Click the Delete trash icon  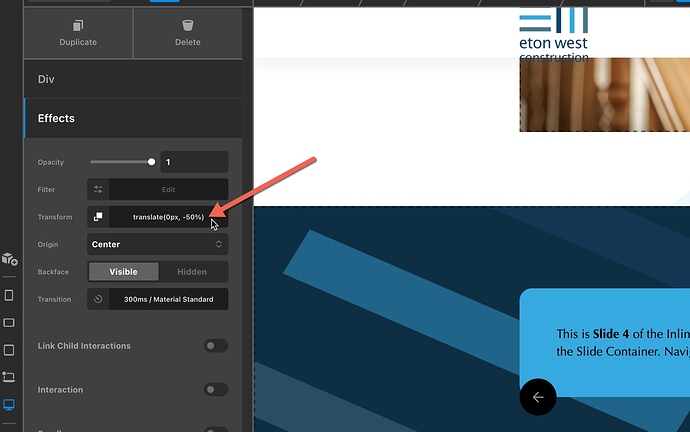coord(187,24)
